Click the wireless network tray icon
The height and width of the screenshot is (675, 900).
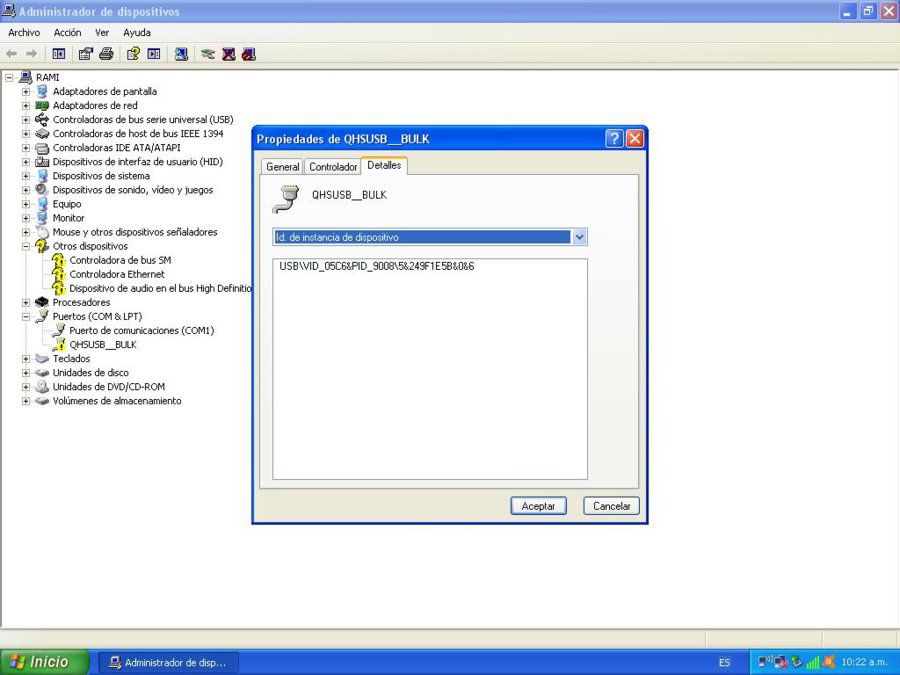tap(764, 662)
